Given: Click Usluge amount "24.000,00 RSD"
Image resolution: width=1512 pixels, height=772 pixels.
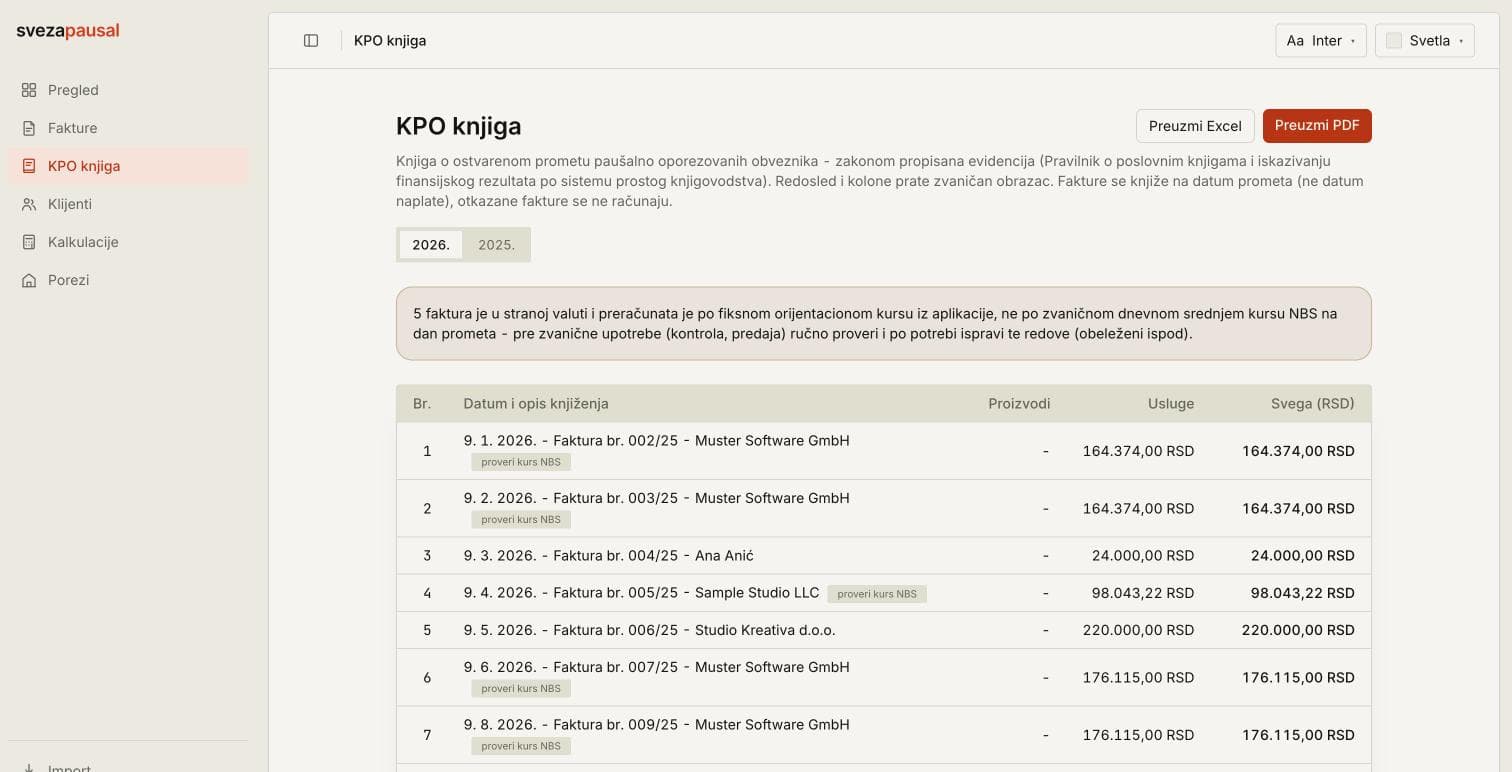Looking at the screenshot, I should coord(1143,556).
